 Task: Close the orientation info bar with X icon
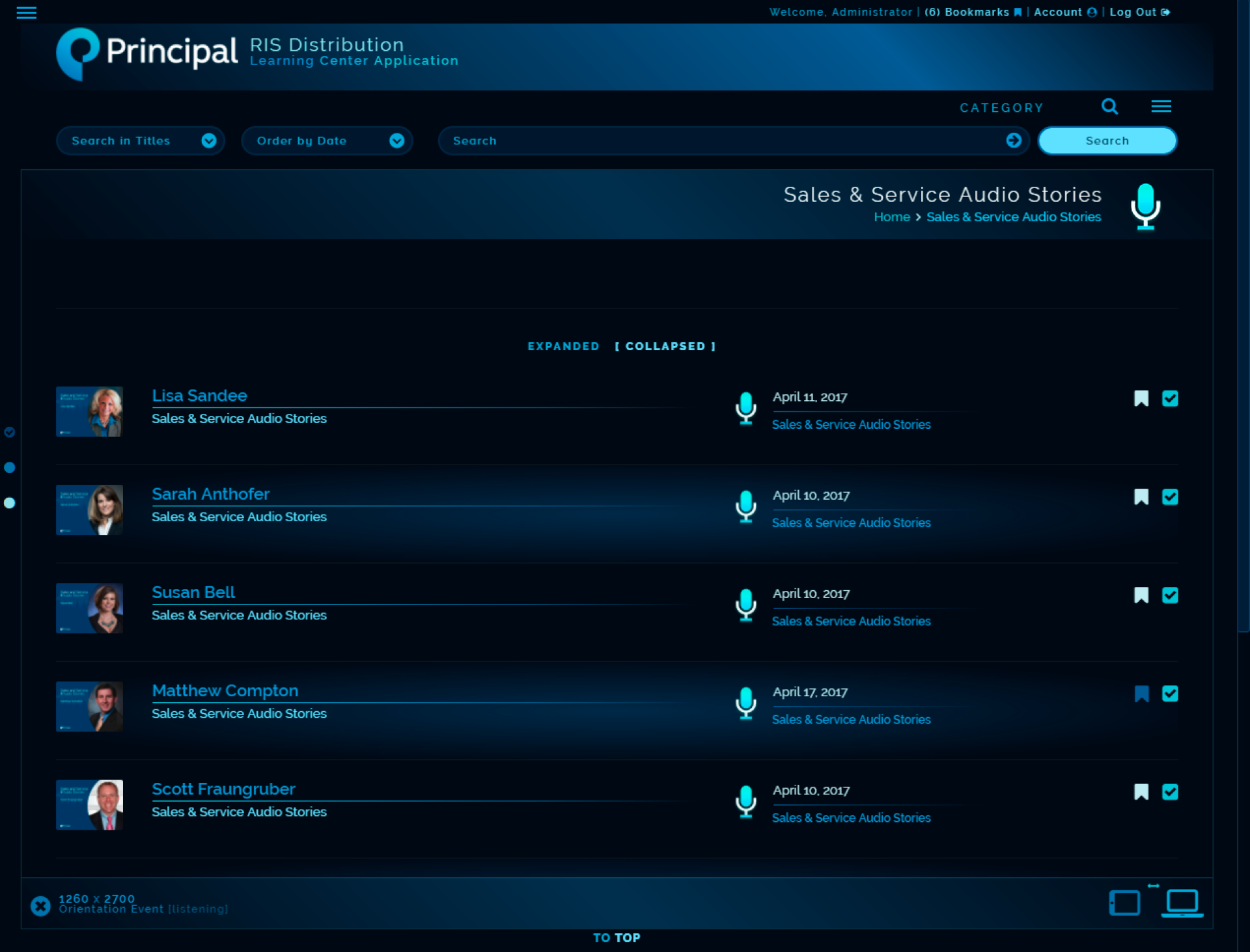(40, 905)
